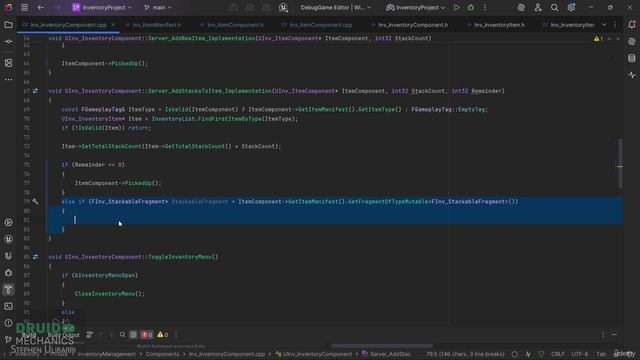Switch to Inv_InventoryComponent.h tab
This screenshot has height=360, width=640.
click(413, 25)
